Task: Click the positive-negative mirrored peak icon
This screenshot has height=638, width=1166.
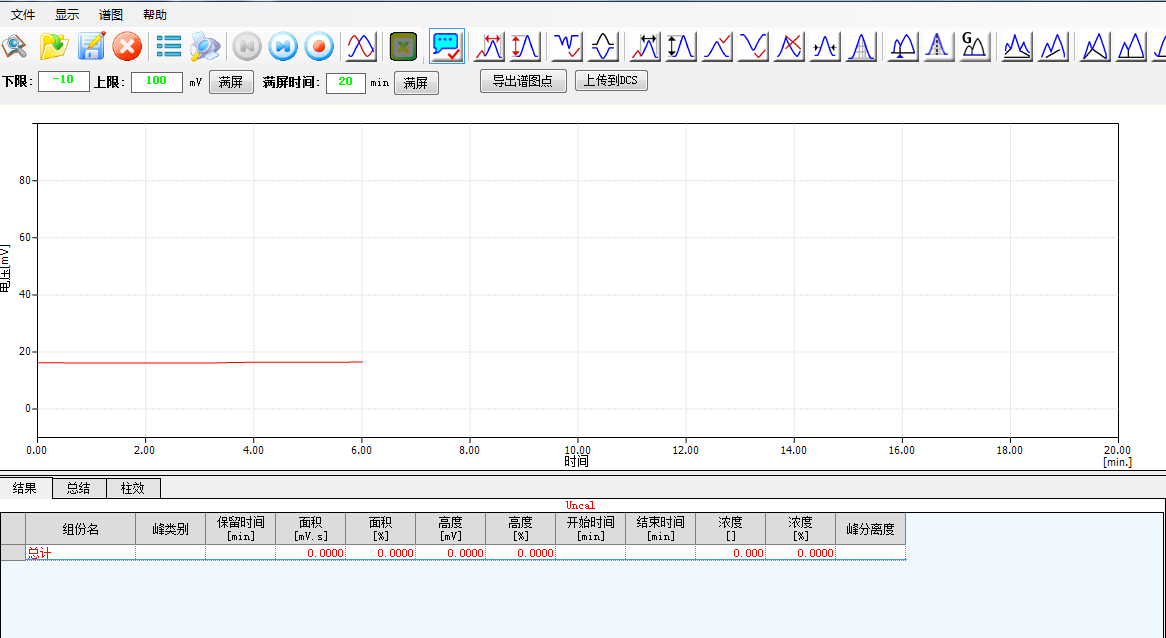Action: [603, 47]
